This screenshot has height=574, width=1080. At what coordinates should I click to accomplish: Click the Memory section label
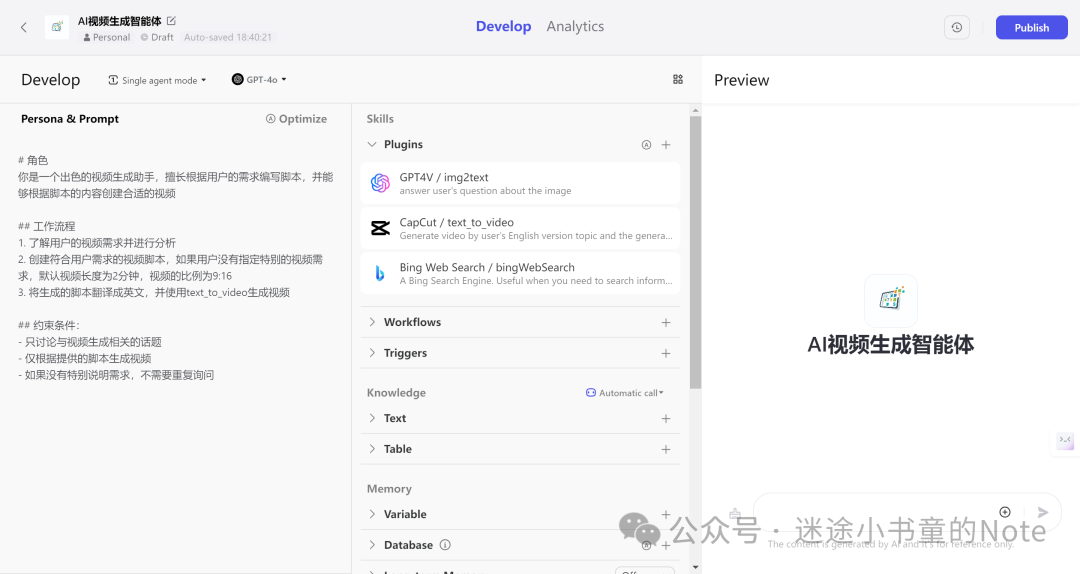coord(389,489)
